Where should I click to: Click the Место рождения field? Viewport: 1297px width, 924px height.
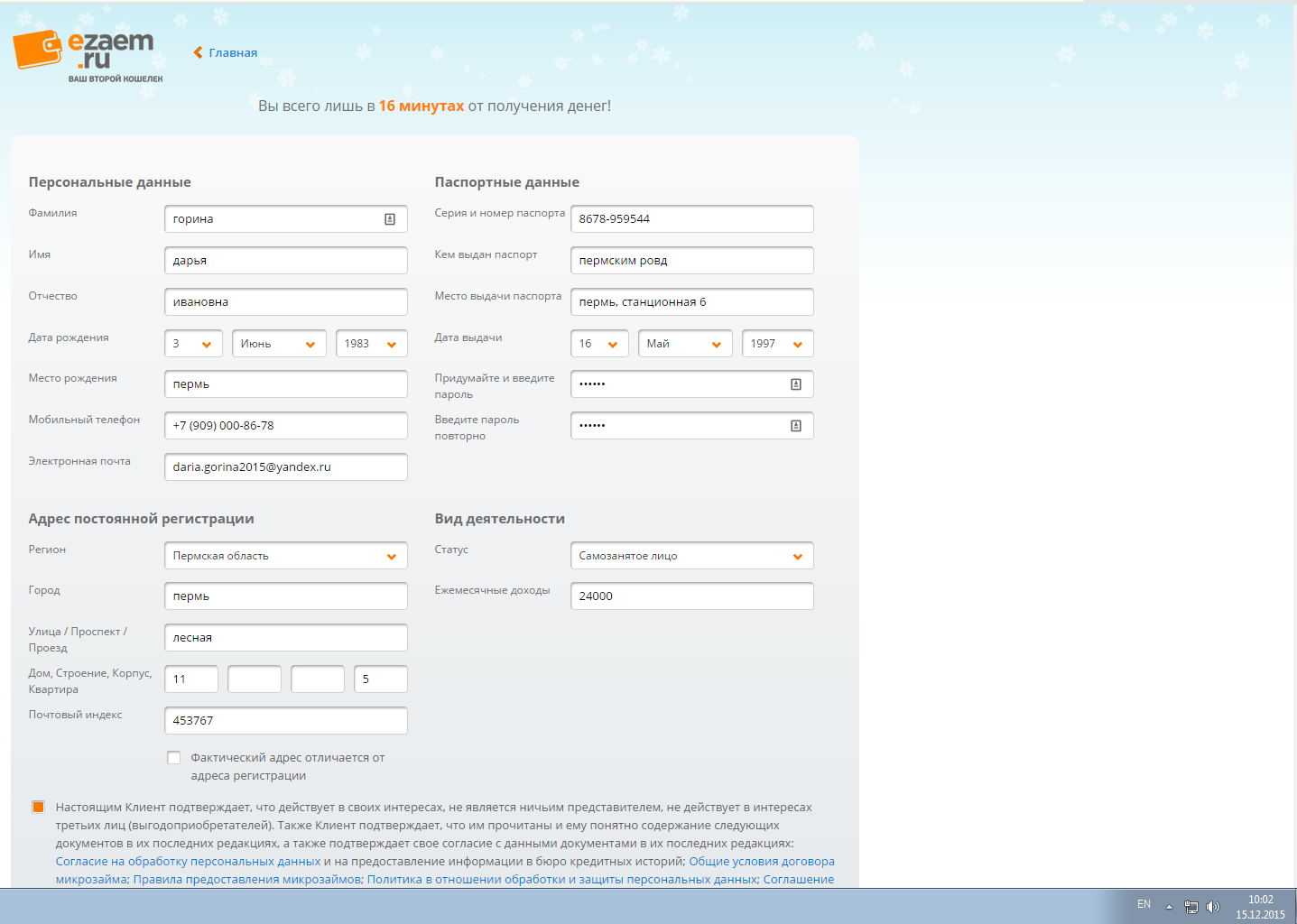point(286,384)
